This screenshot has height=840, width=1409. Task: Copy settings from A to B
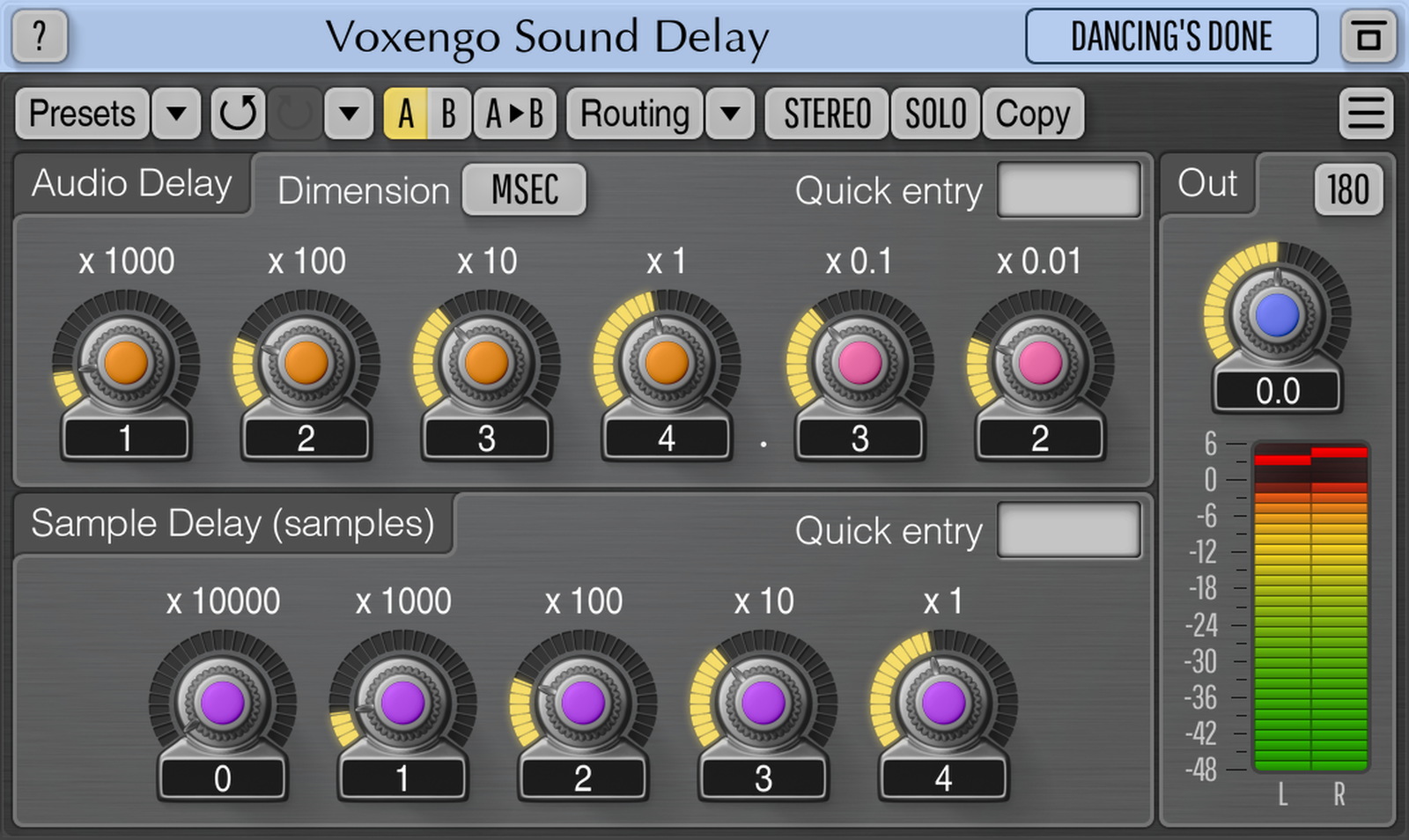[516, 114]
